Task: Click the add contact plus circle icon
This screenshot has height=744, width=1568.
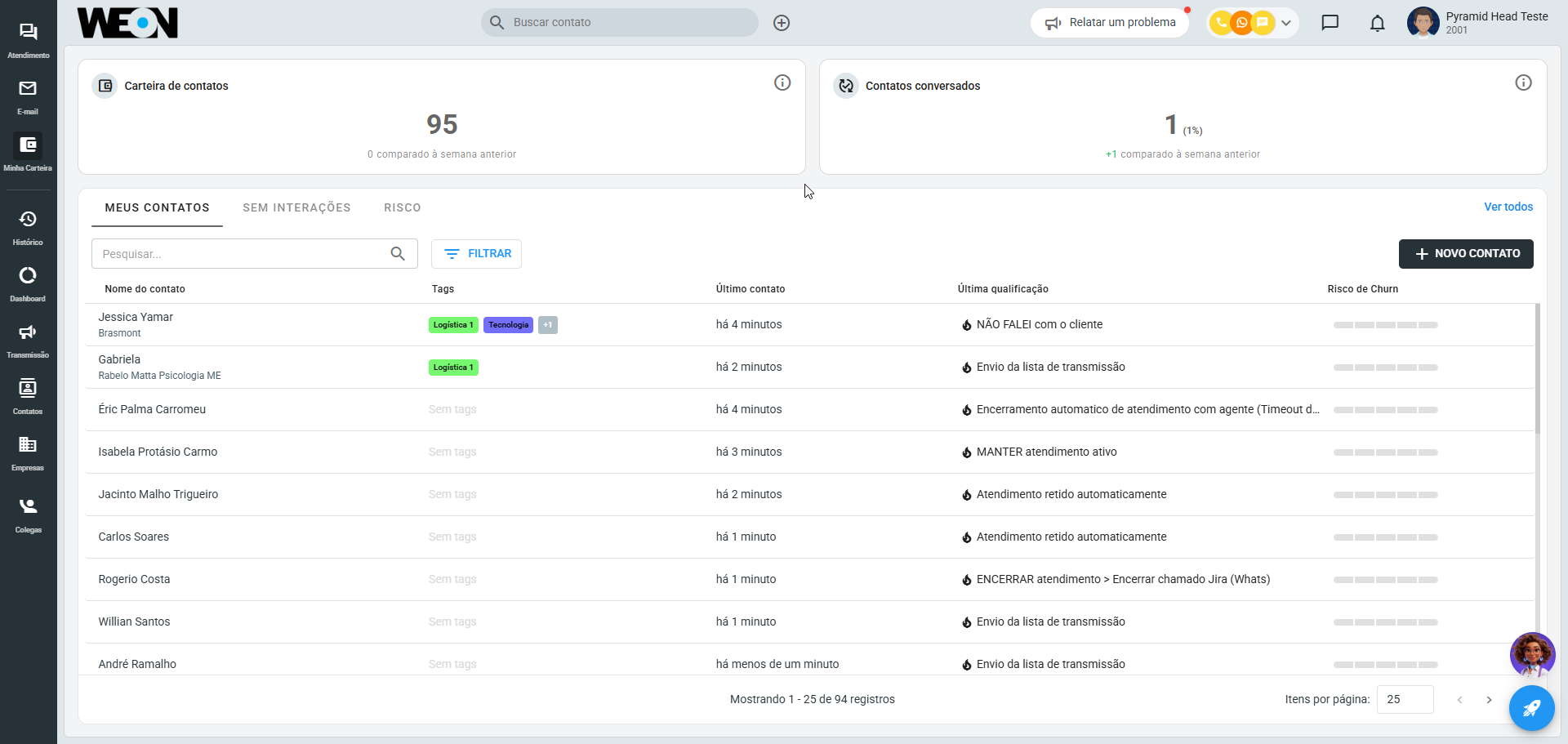Action: tap(782, 23)
